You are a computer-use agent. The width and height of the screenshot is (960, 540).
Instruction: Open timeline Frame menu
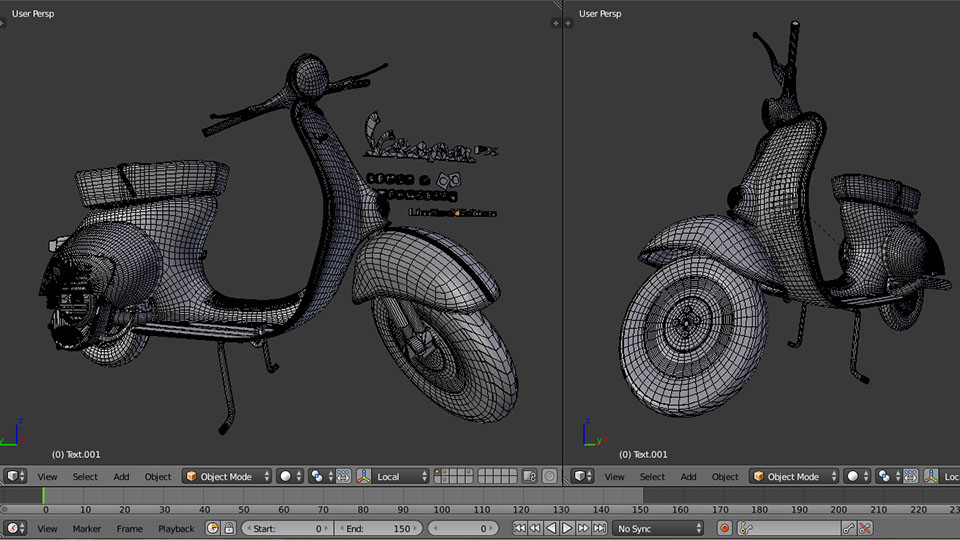point(130,529)
